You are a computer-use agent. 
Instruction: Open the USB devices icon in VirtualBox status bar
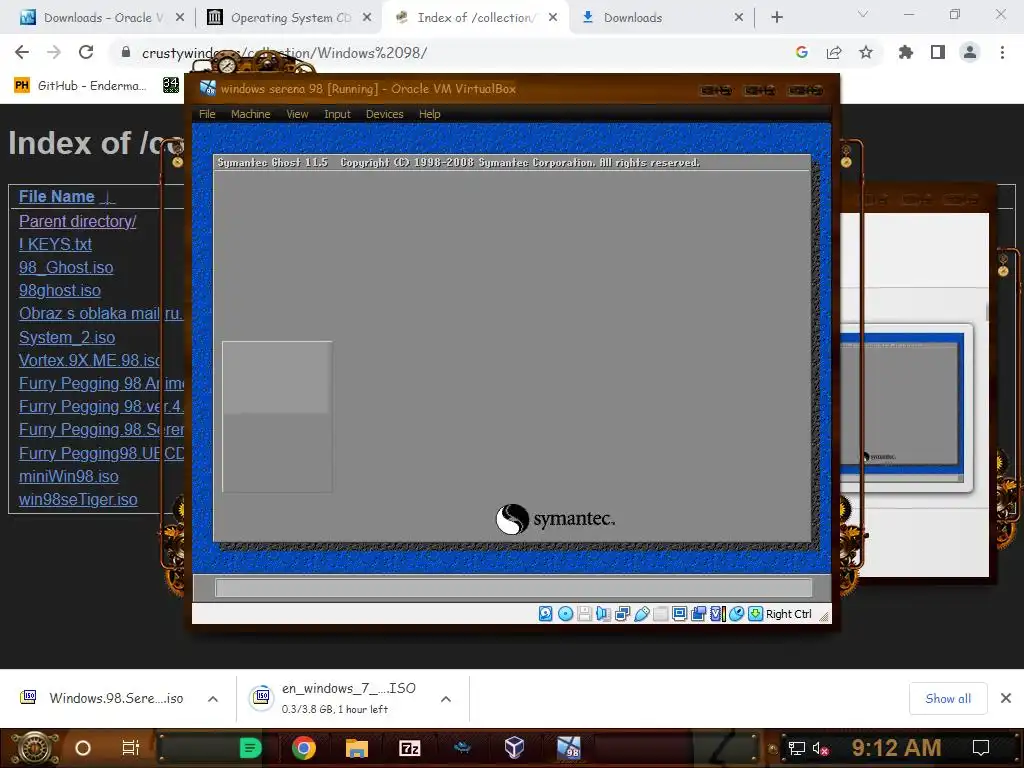(x=641, y=614)
